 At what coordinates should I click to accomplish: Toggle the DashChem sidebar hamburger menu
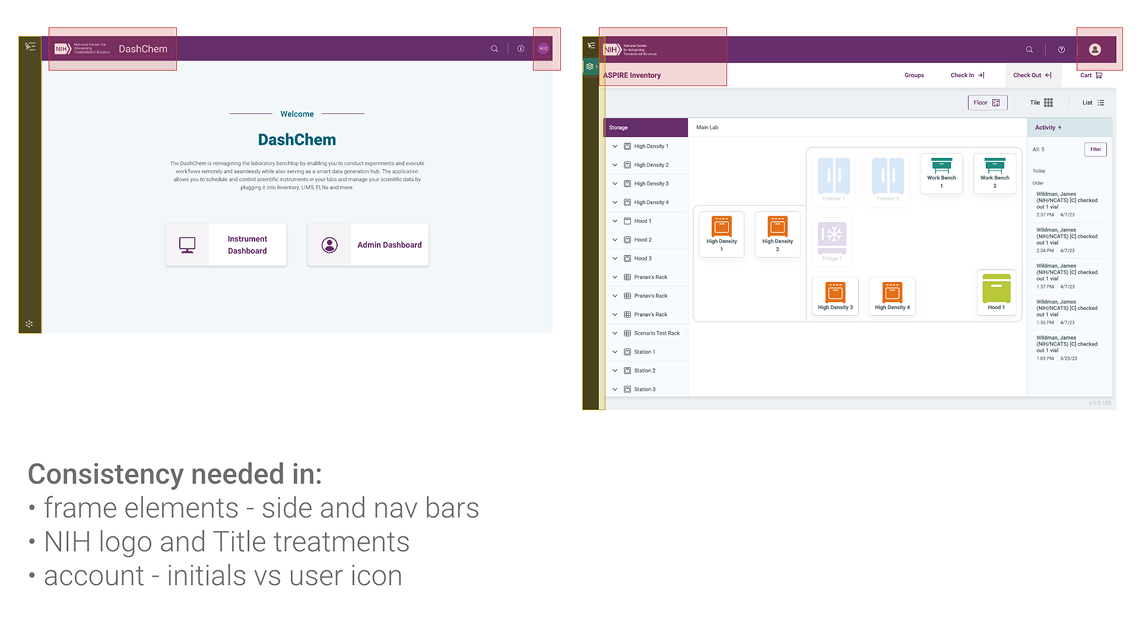(29, 46)
